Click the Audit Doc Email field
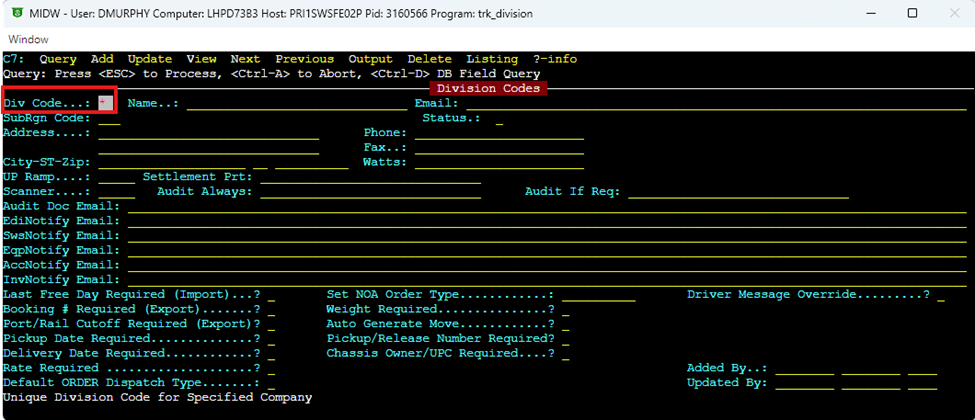Viewport: 975px width, 420px height. [547, 207]
